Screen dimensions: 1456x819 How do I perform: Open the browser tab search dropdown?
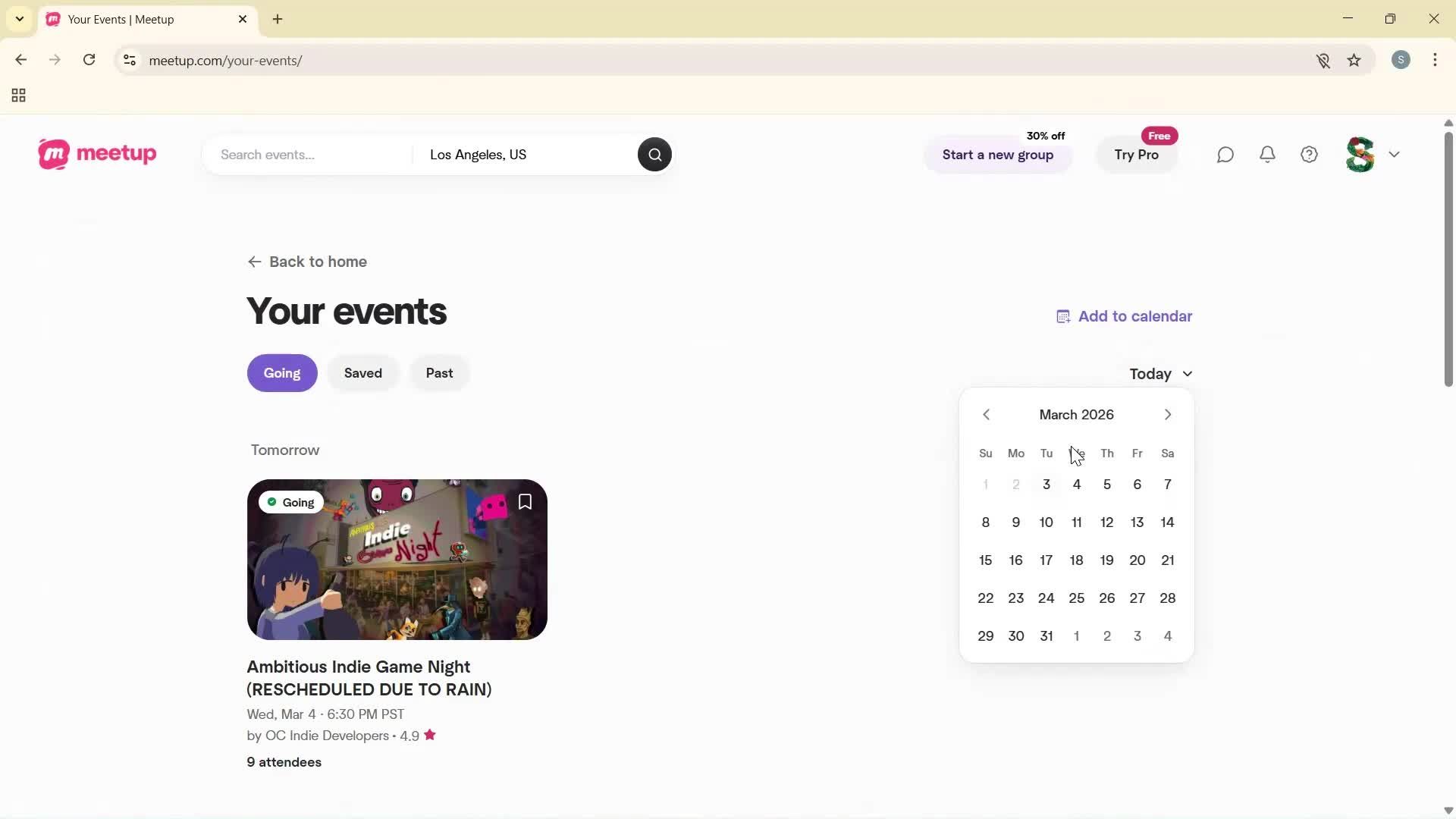click(x=19, y=19)
